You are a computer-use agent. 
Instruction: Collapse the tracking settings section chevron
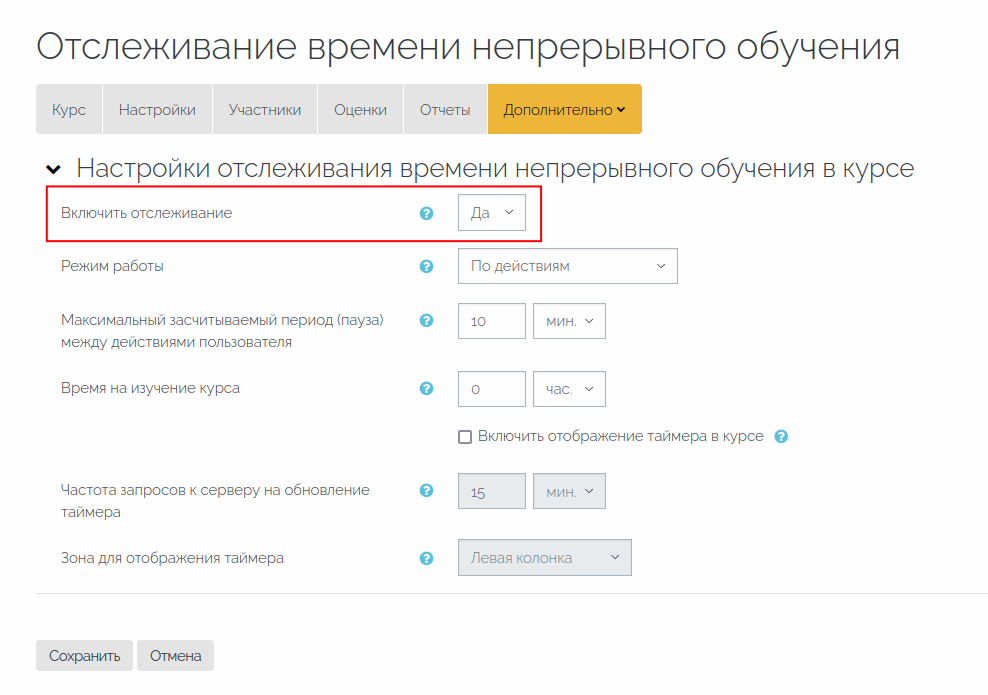(53, 169)
